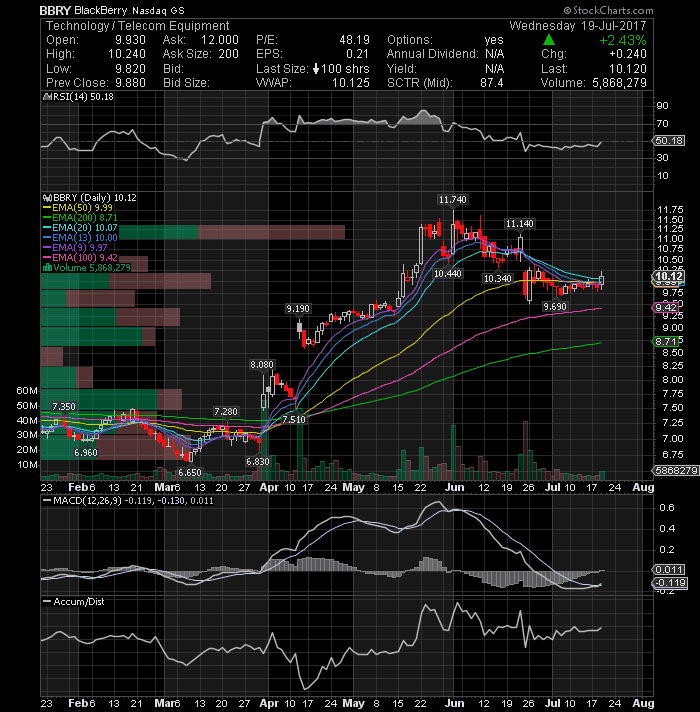Click the 10.340 price annotation
The width and height of the screenshot is (700, 712).
[x=497, y=278]
